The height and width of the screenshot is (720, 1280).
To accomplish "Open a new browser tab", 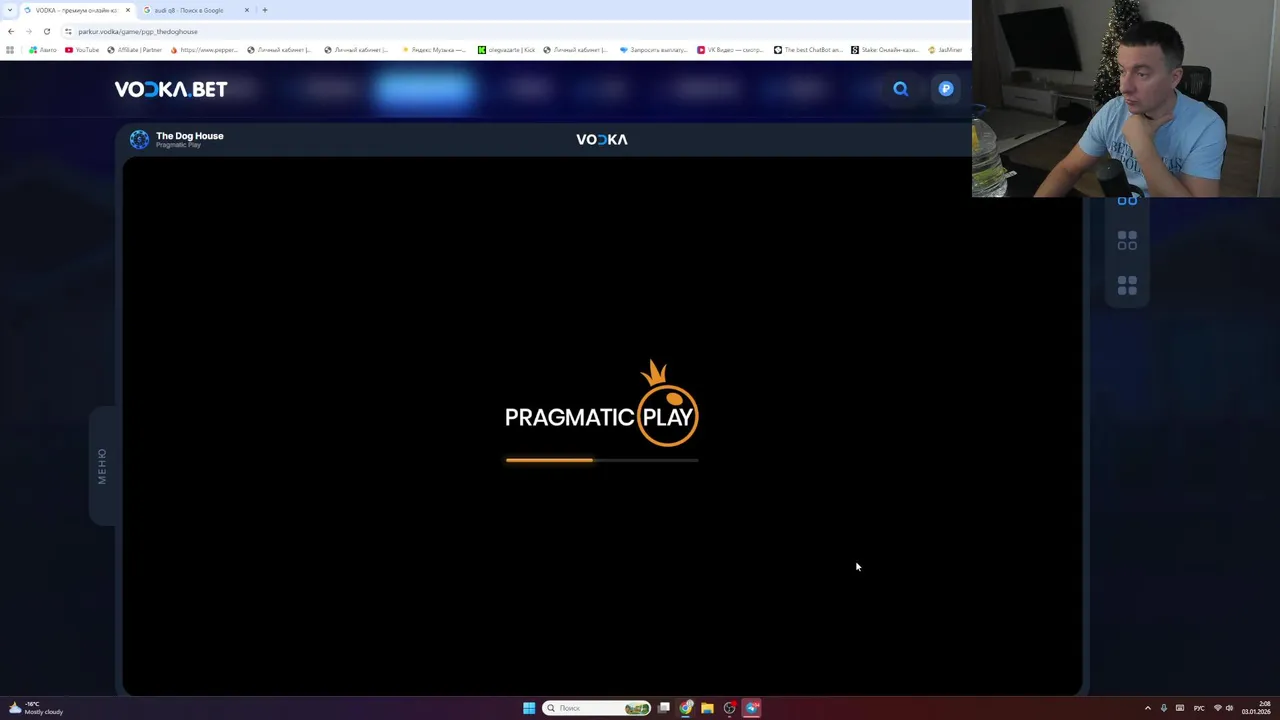I will [265, 10].
